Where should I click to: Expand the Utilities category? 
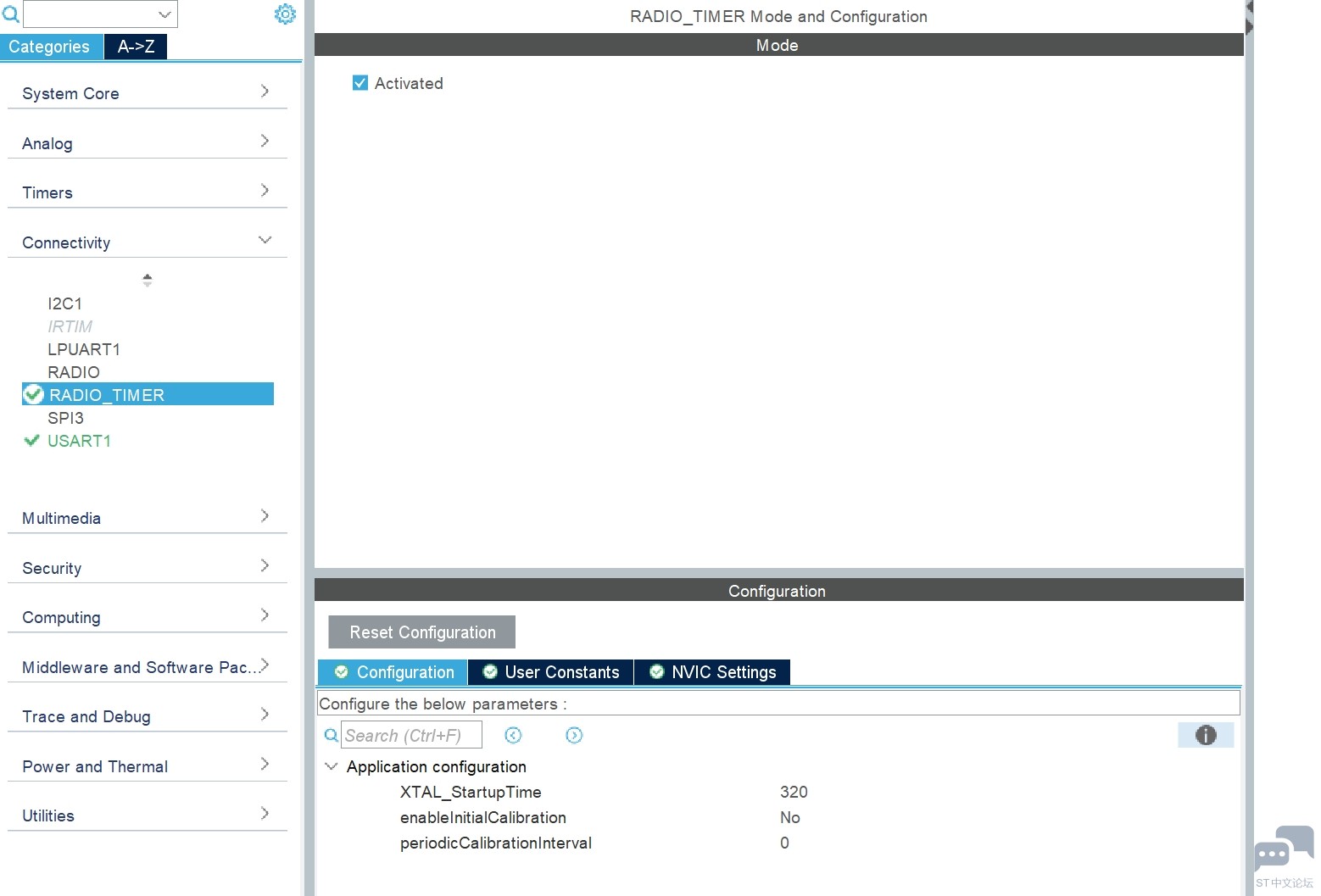click(x=148, y=815)
